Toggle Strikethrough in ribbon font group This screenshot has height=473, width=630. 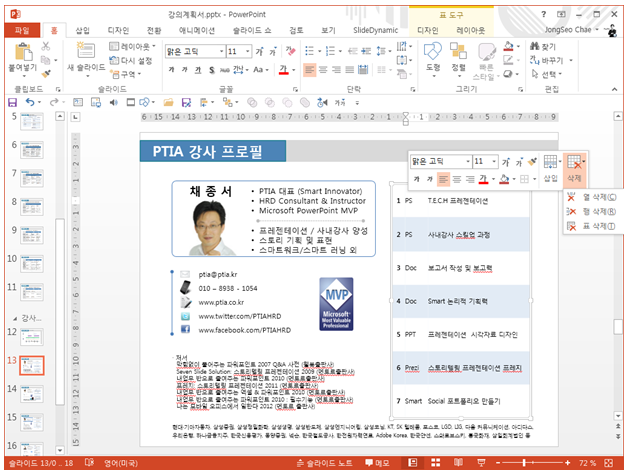point(225,70)
